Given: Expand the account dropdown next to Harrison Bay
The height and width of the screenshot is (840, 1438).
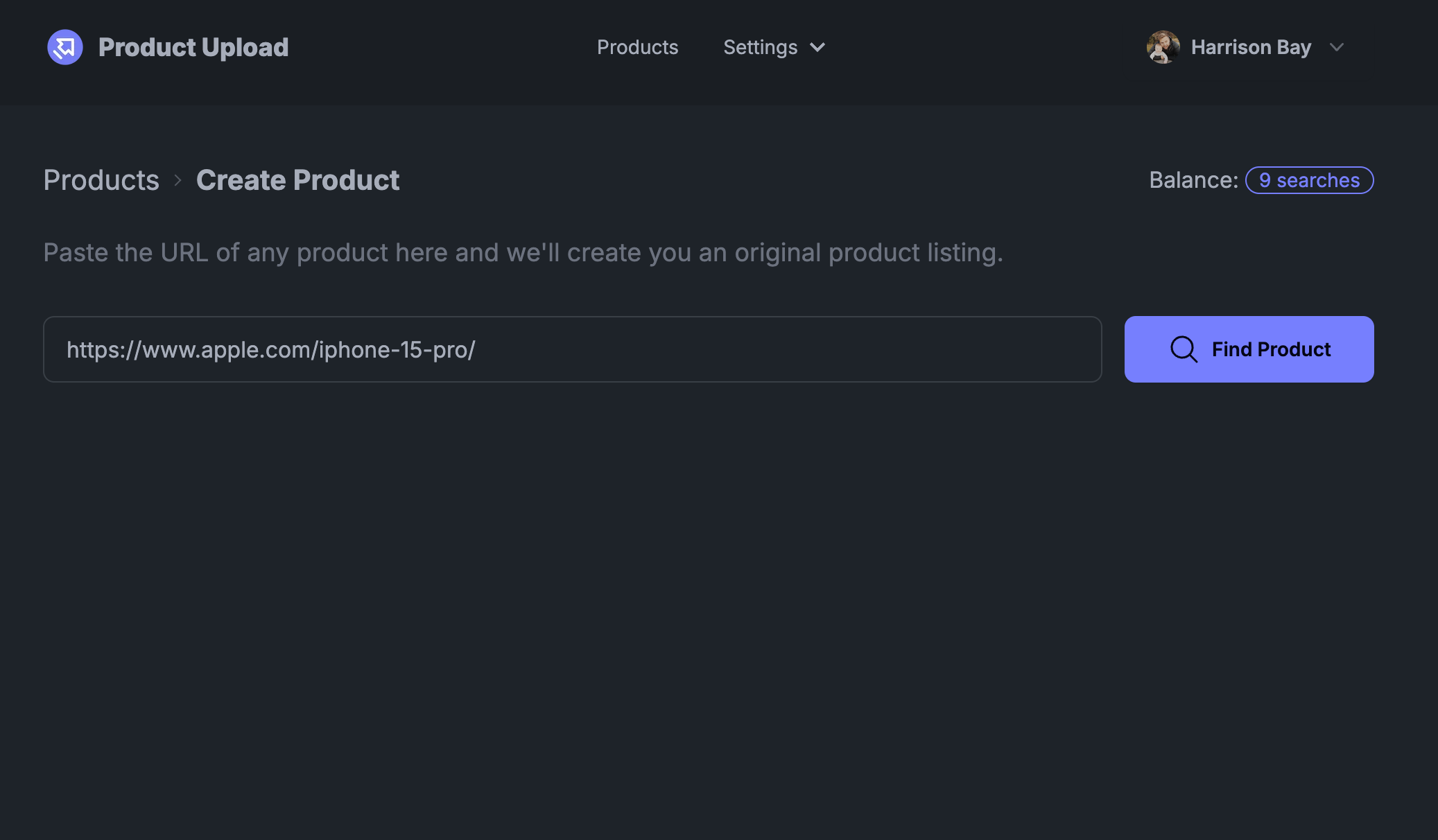Looking at the screenshot, I should pos(1338,48).
